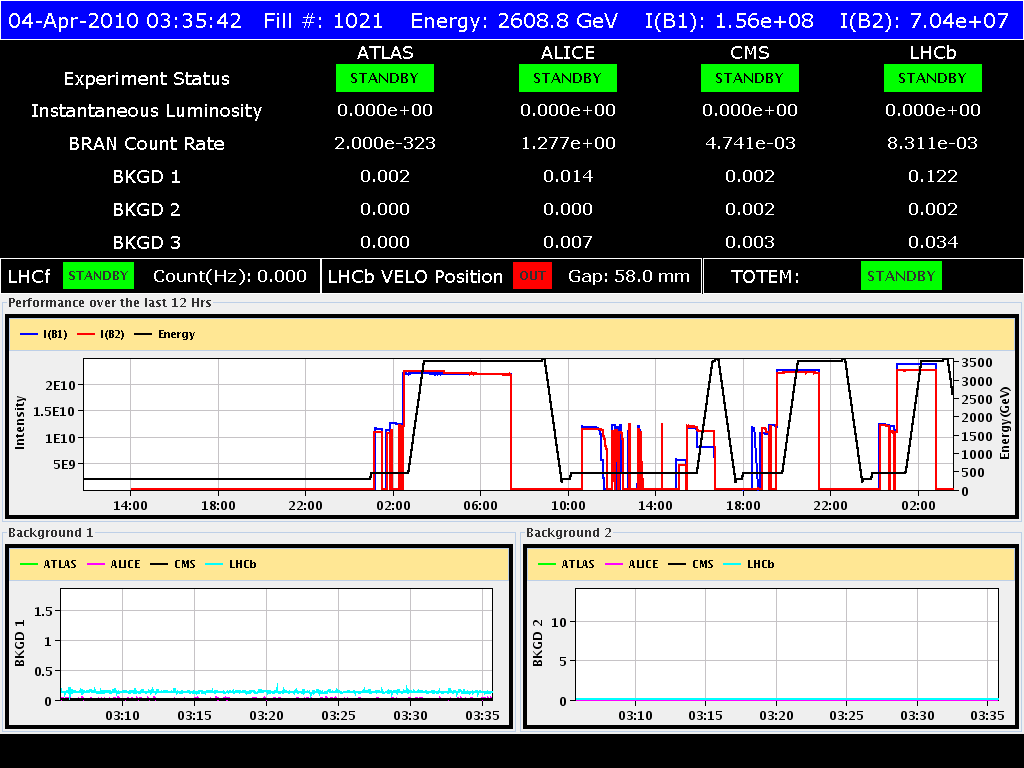Click LHCb instantaneous luminosity value 0.000e+00
This screenshot has height=768, width=1024.
933,110
